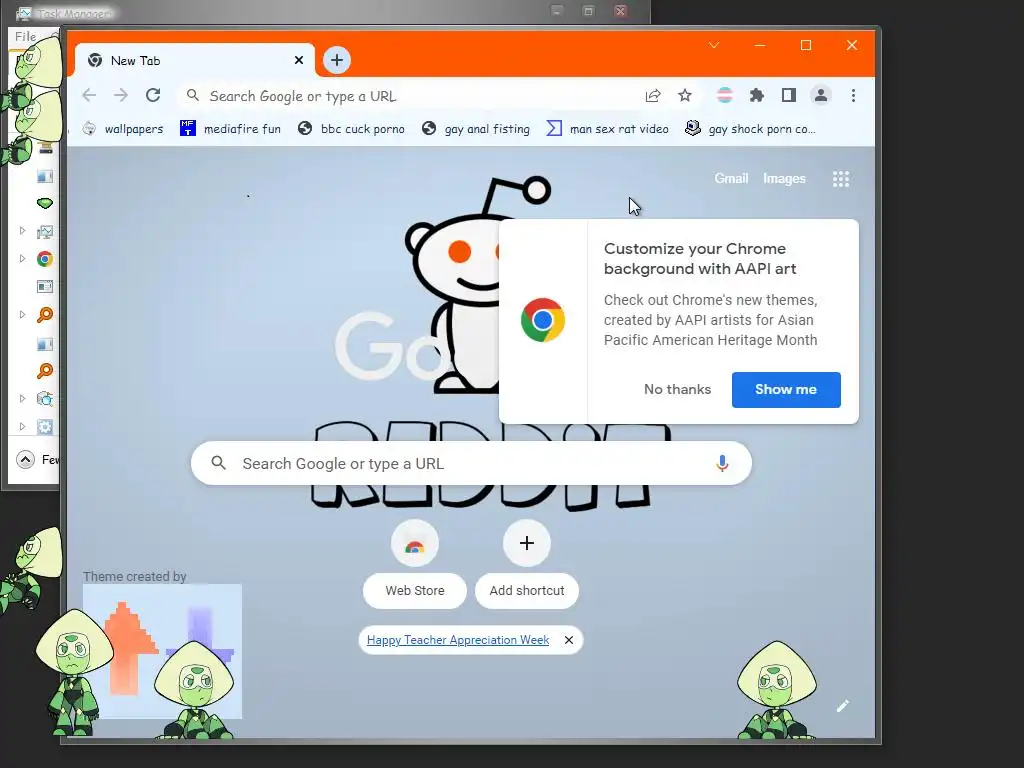The width and height of the screenshot is (1024, 768).
Task: Click the Add shortcut label
Action: (x=527, y=590)
